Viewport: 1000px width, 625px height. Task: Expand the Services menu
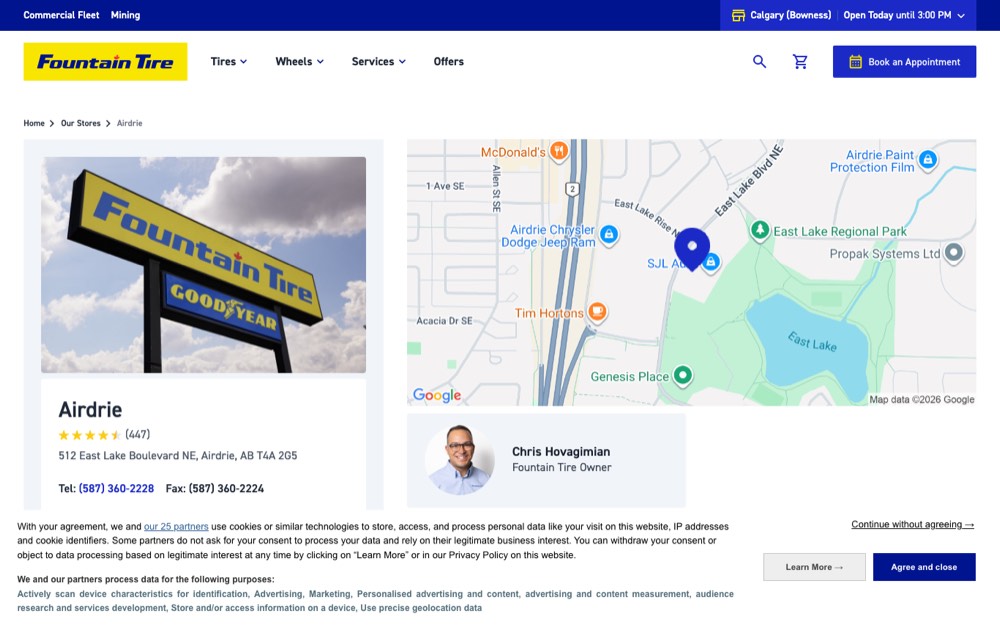pos(379,61)
